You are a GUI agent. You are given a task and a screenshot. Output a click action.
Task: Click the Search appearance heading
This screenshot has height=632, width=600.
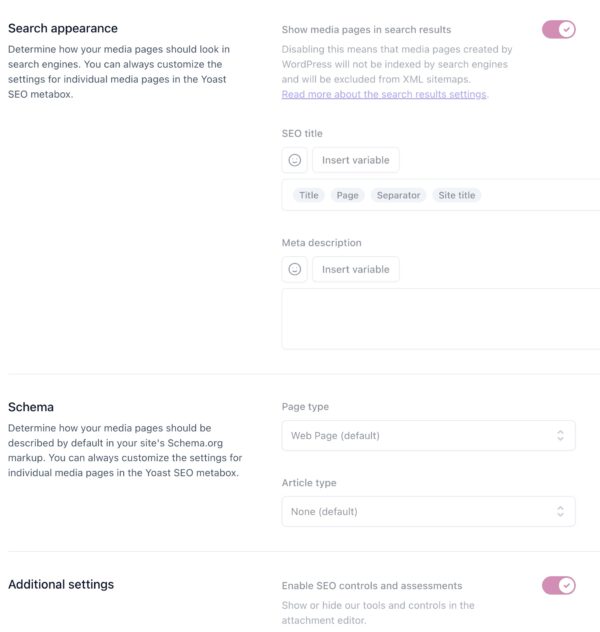(63, 28)
